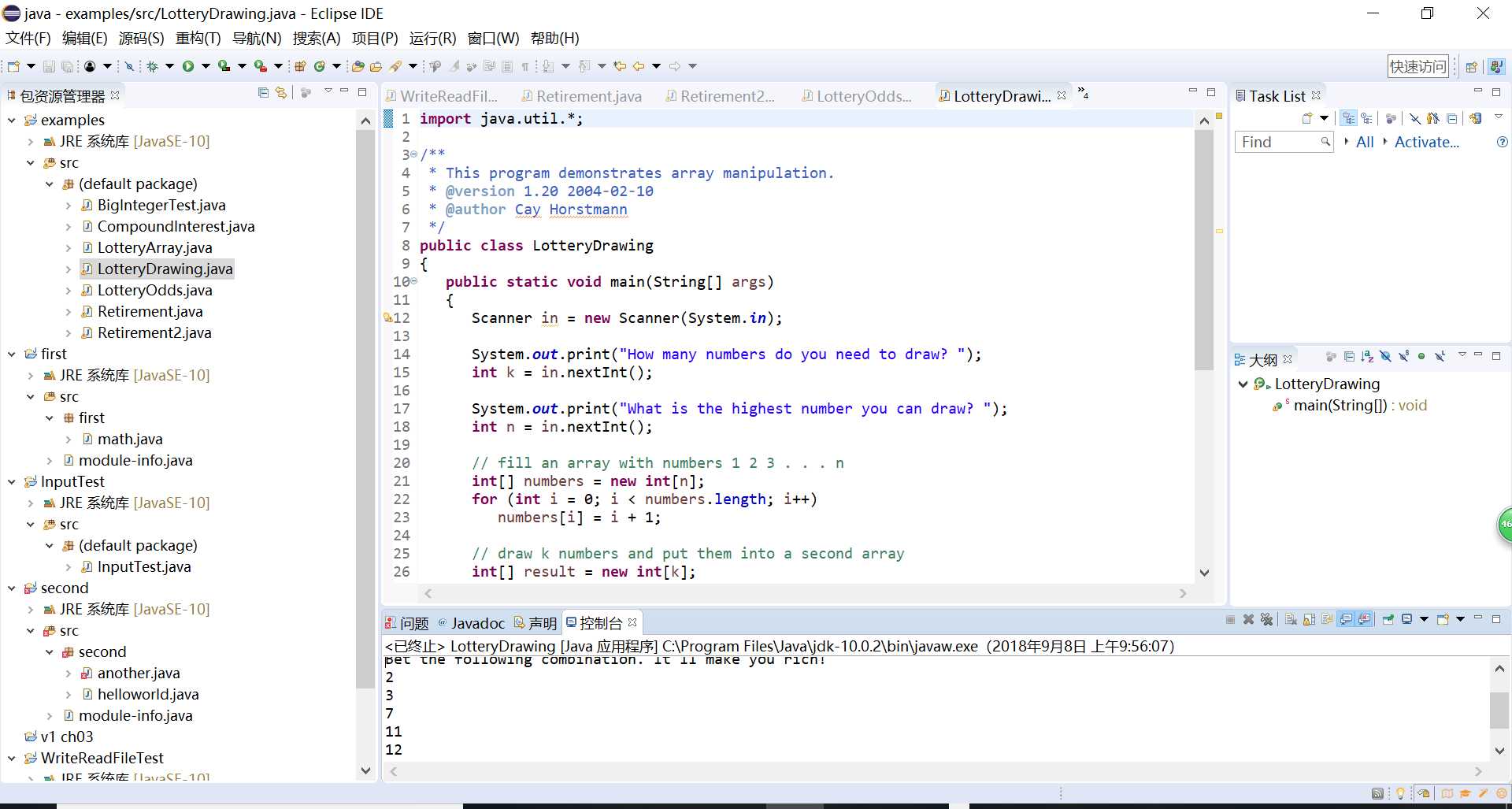1512x809 pixels.
Task: Click the Display Selected Console icon
Action: tap(1406, 619)
